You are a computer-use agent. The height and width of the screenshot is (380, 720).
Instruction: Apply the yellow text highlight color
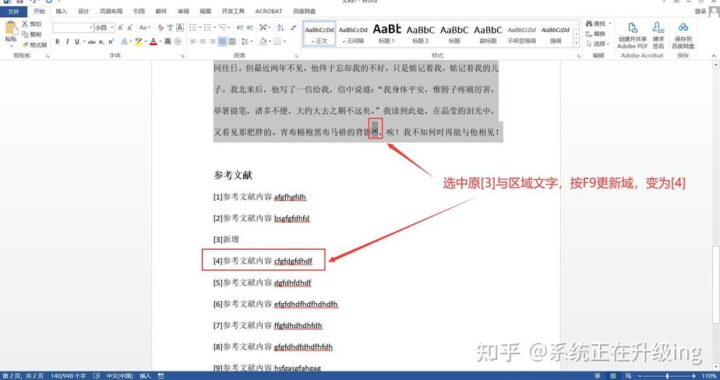[138, 42]
